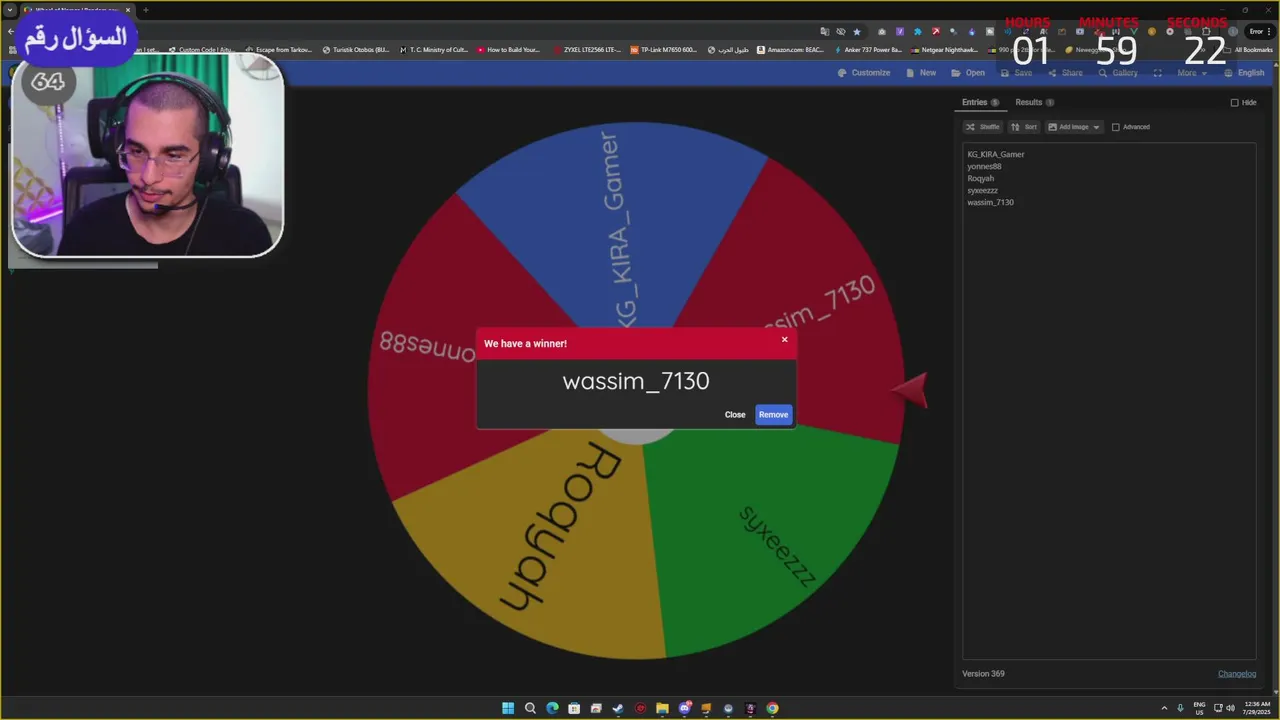Click the Close button in the winner dialog
1280x720 pixels.
(735, 415)
